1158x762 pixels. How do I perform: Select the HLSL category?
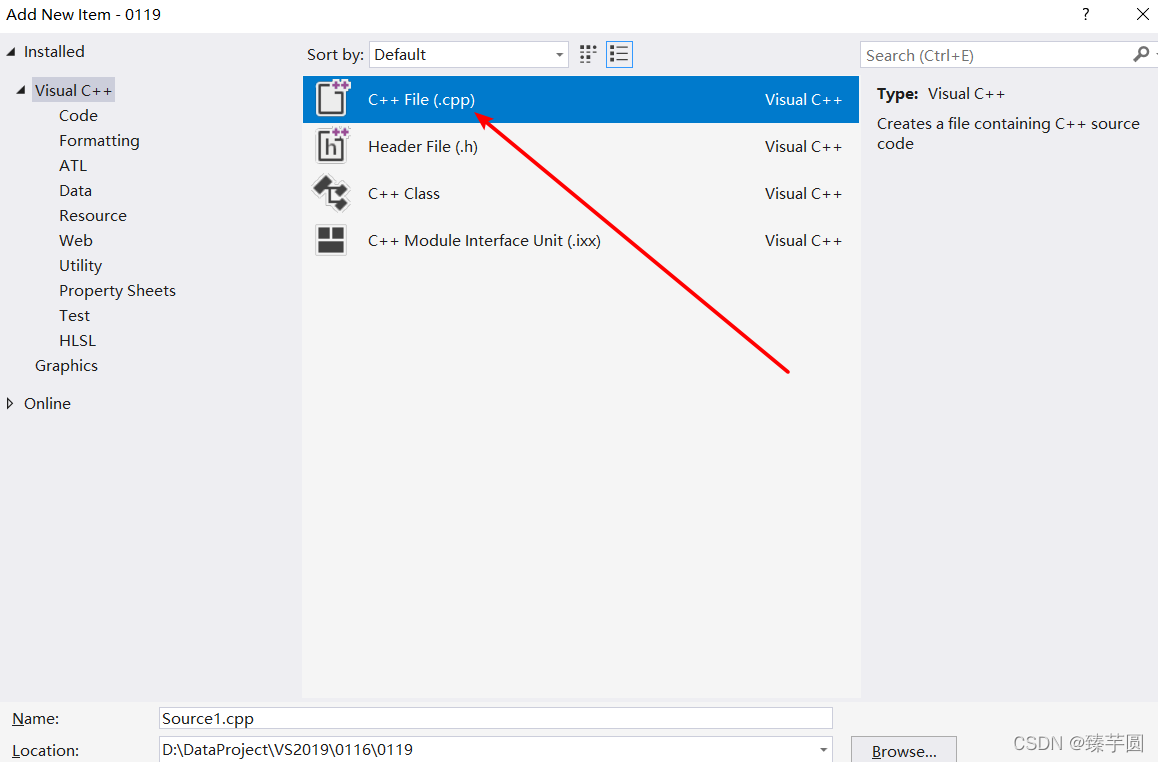pos(77,340)
